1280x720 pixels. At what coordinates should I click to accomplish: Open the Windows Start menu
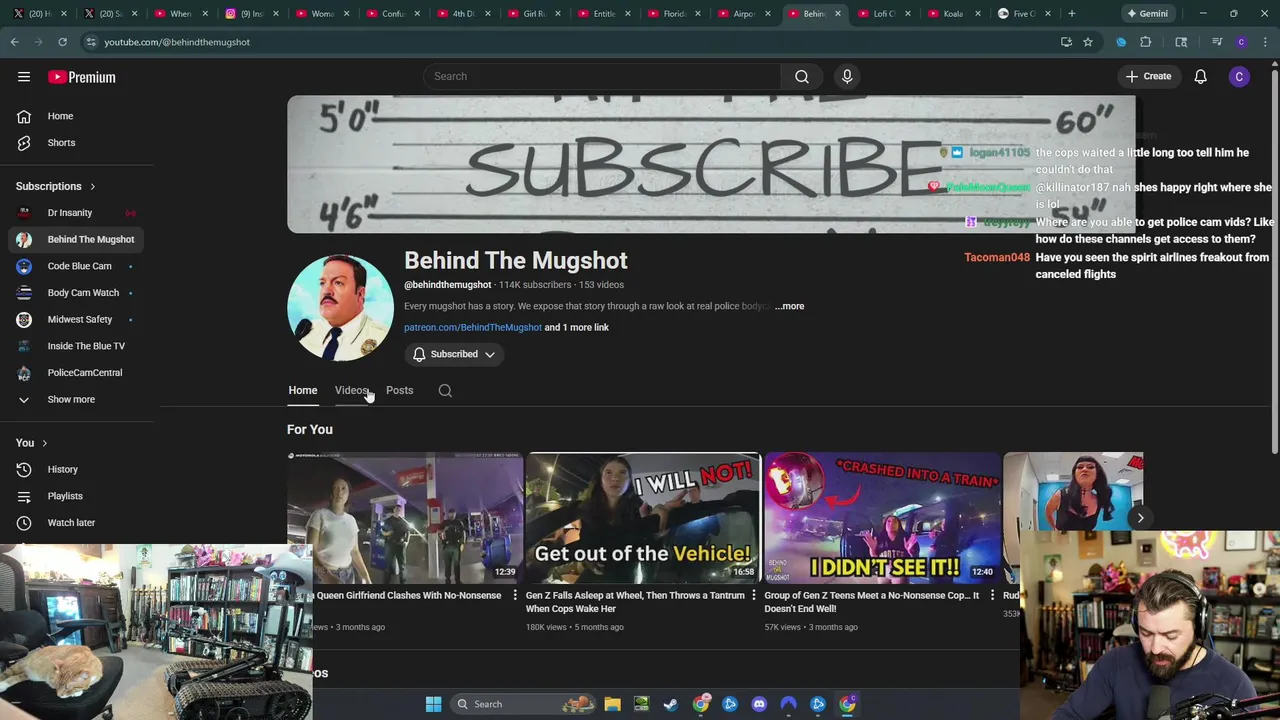433,704
